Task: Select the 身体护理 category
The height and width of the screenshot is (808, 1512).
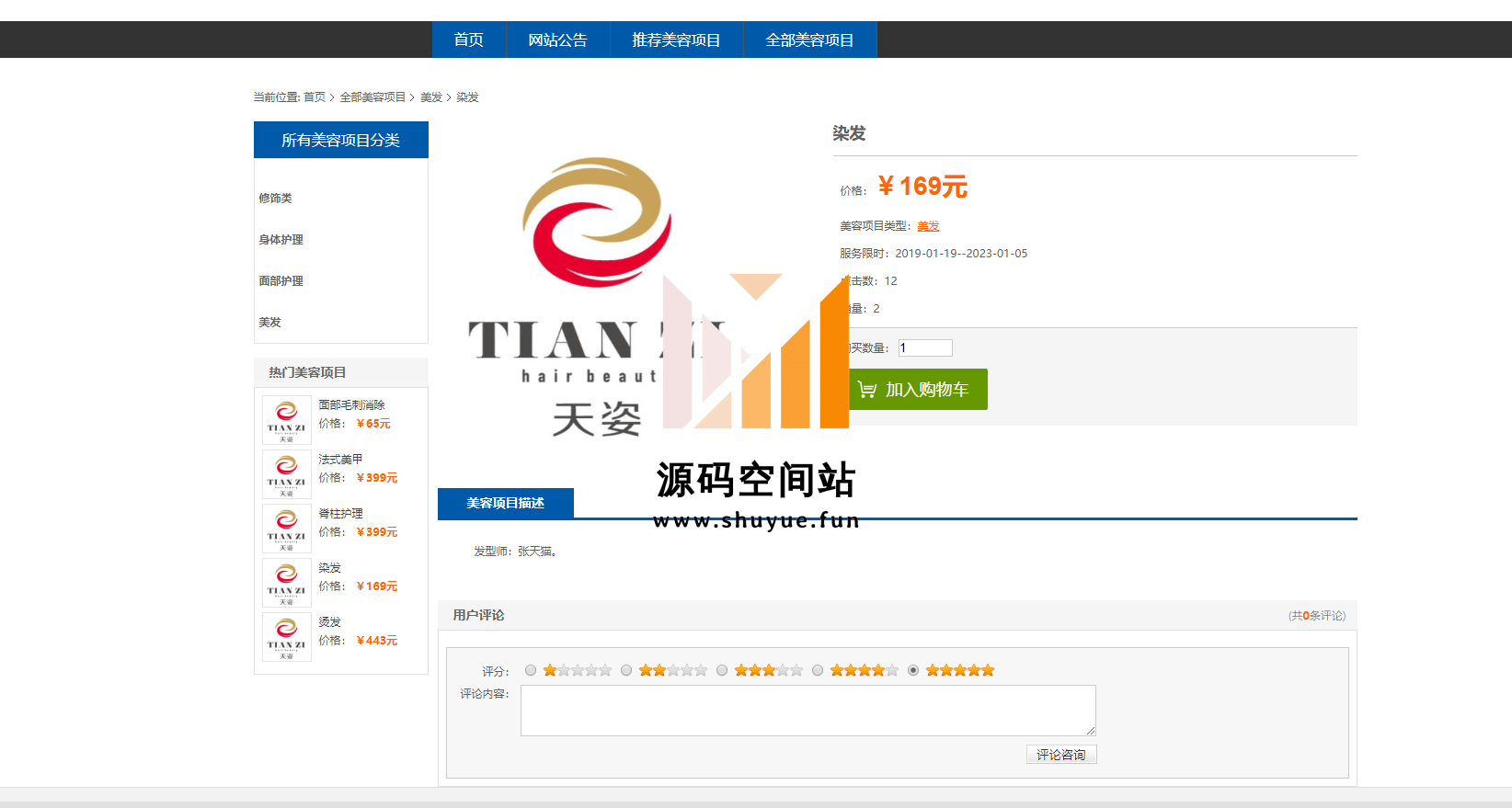Action: [x=281, y=240]
